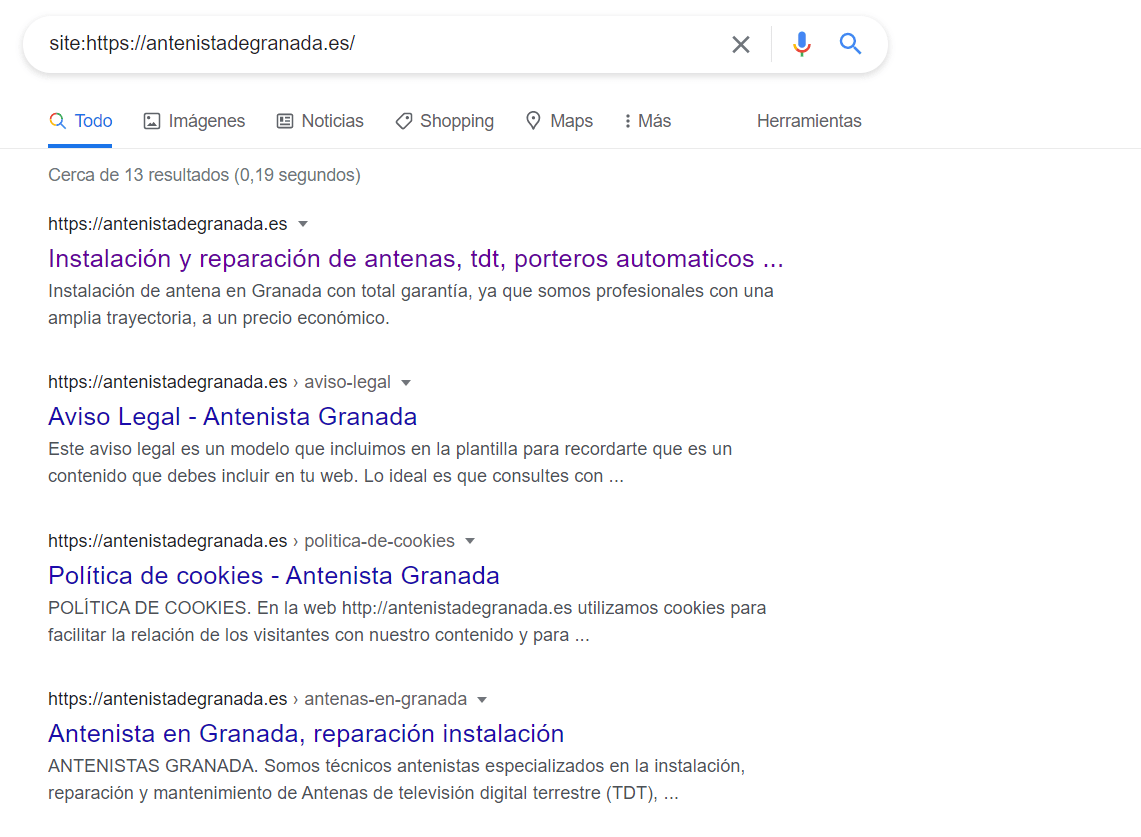Open the 'Antenista en Granada, reparación instalación' result
This screenshot has width=1141, height=837.
pos(306,734)
